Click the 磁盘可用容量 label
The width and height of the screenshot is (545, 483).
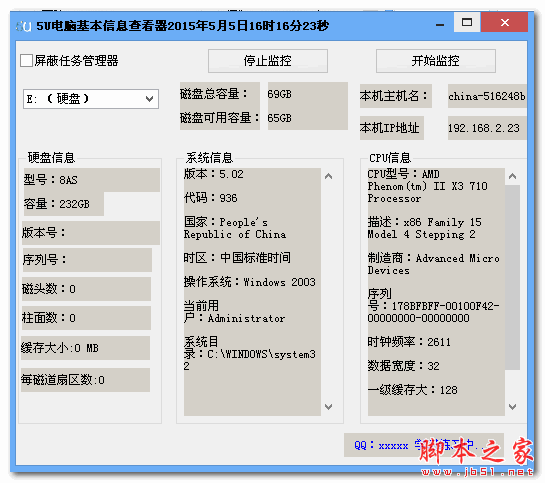(219, 118)
